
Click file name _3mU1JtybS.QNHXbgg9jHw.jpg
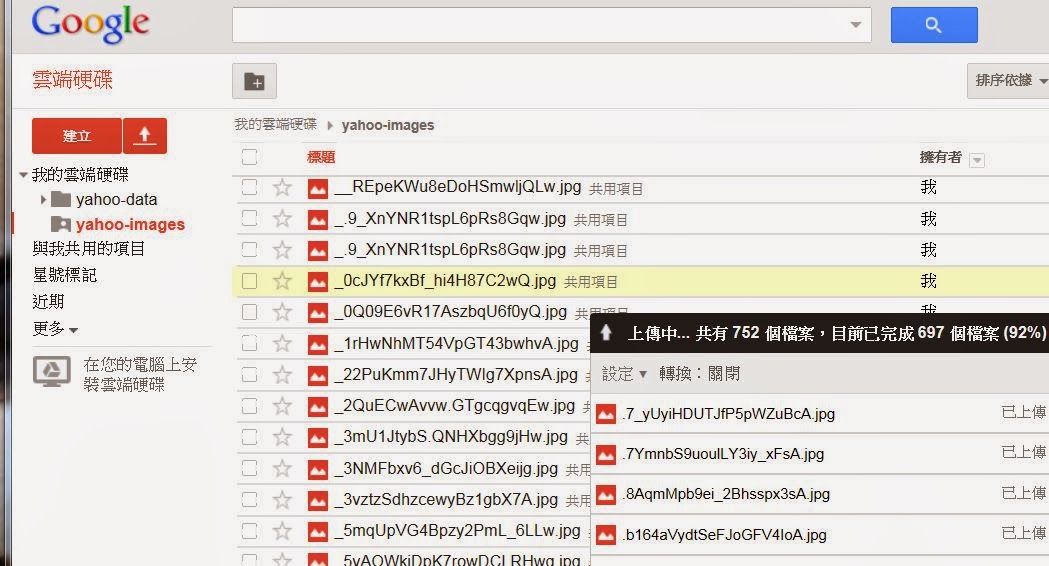(451, 437)
